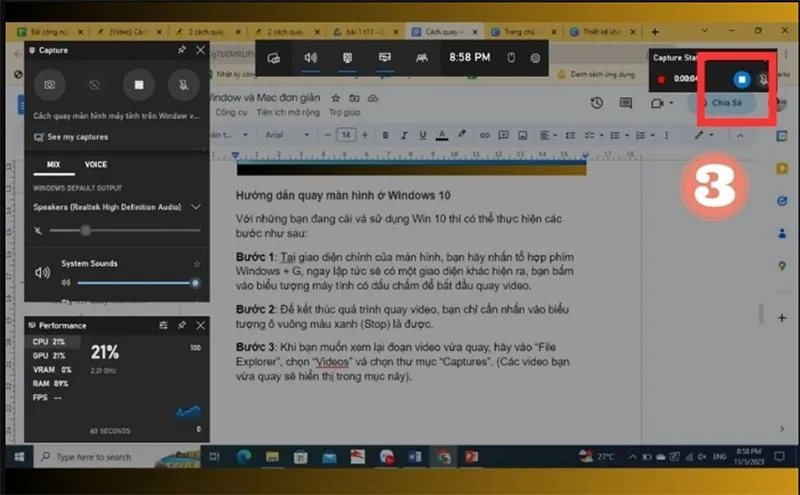Click the font size 14 field
The image size is (800, 495).
pyautogui.click(x=346, y=135)
